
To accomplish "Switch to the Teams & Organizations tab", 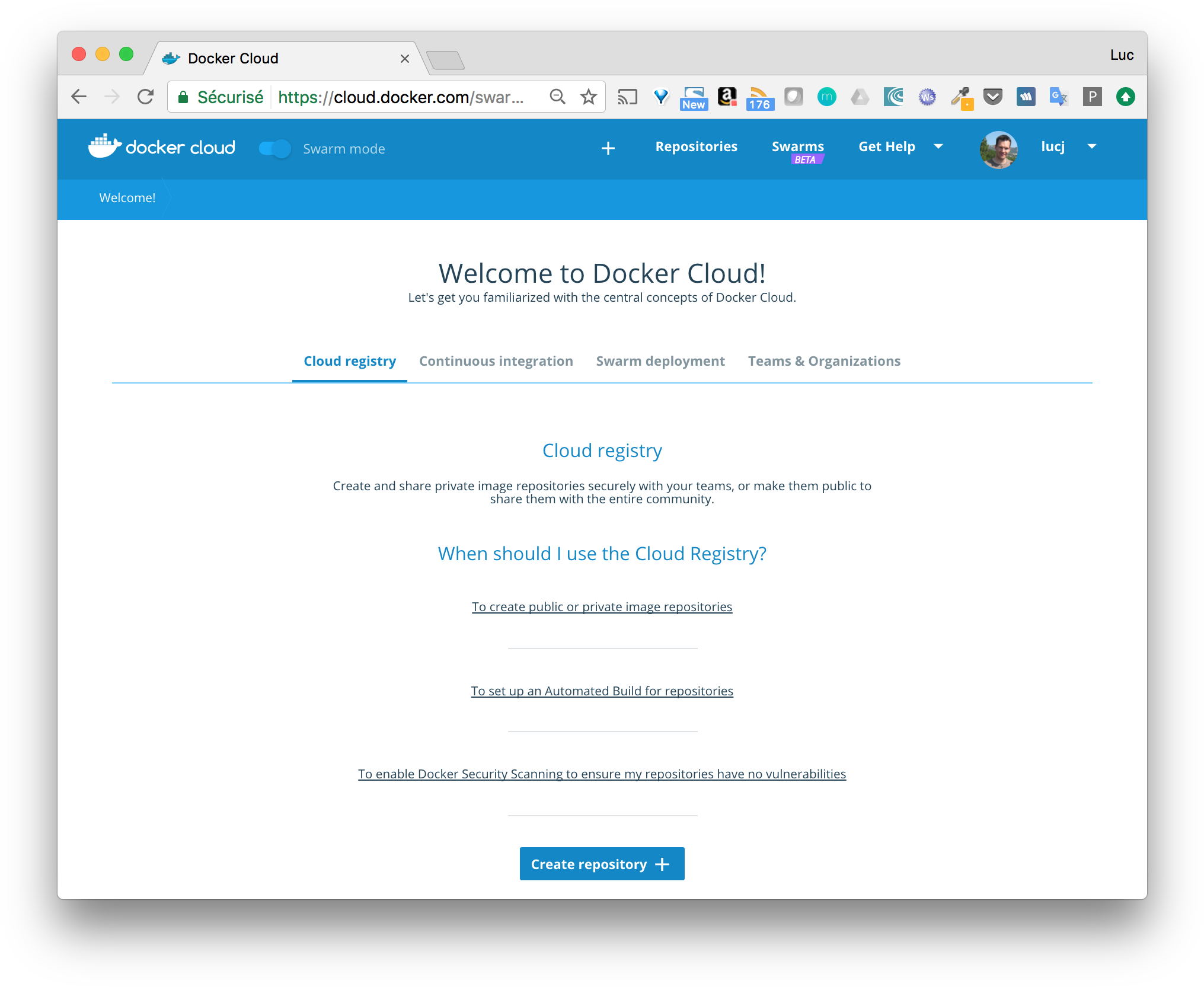I will 824,362.
